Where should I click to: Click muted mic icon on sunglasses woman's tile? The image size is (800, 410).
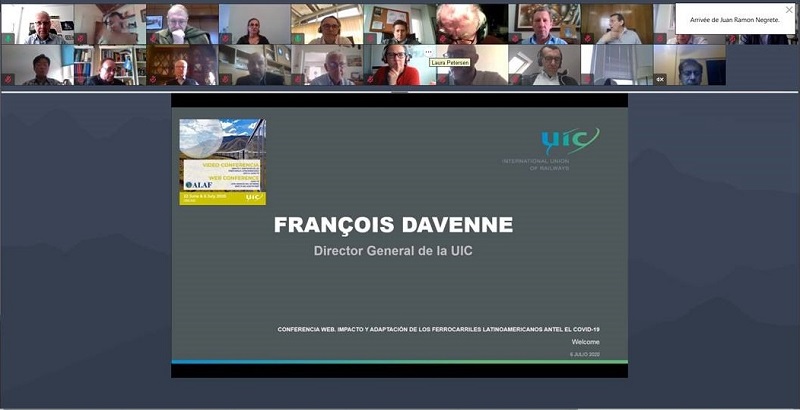coord(226,39)
